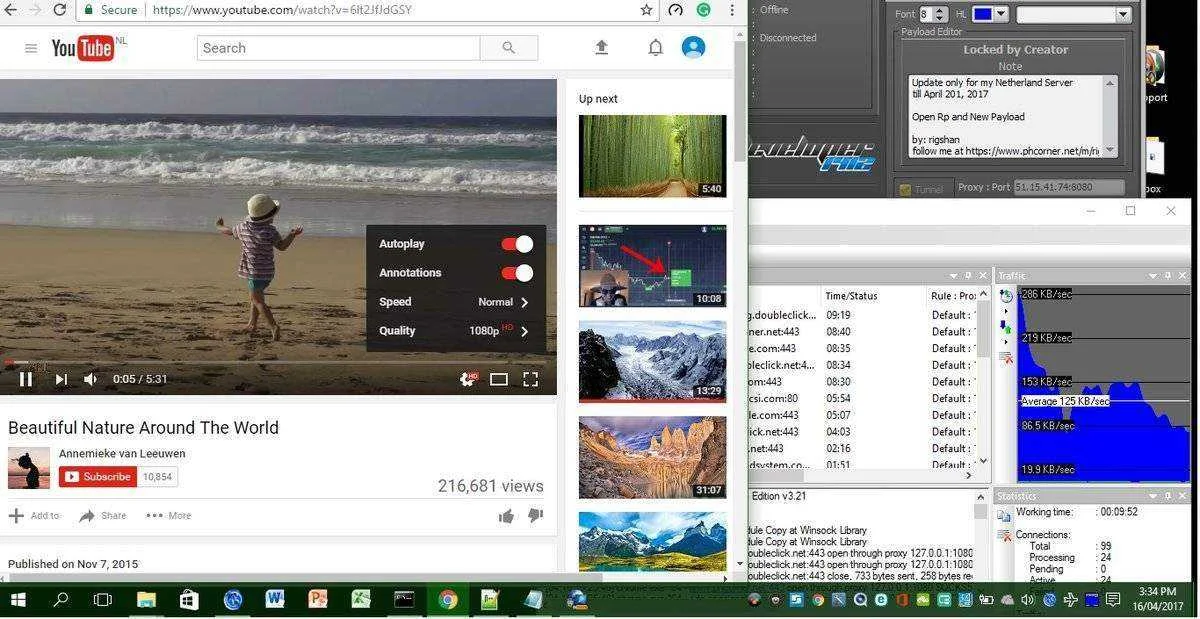Open Annemieke van Leeuwen channel link
Viewport: 1200px width, 619px height.
pos(122,453)
